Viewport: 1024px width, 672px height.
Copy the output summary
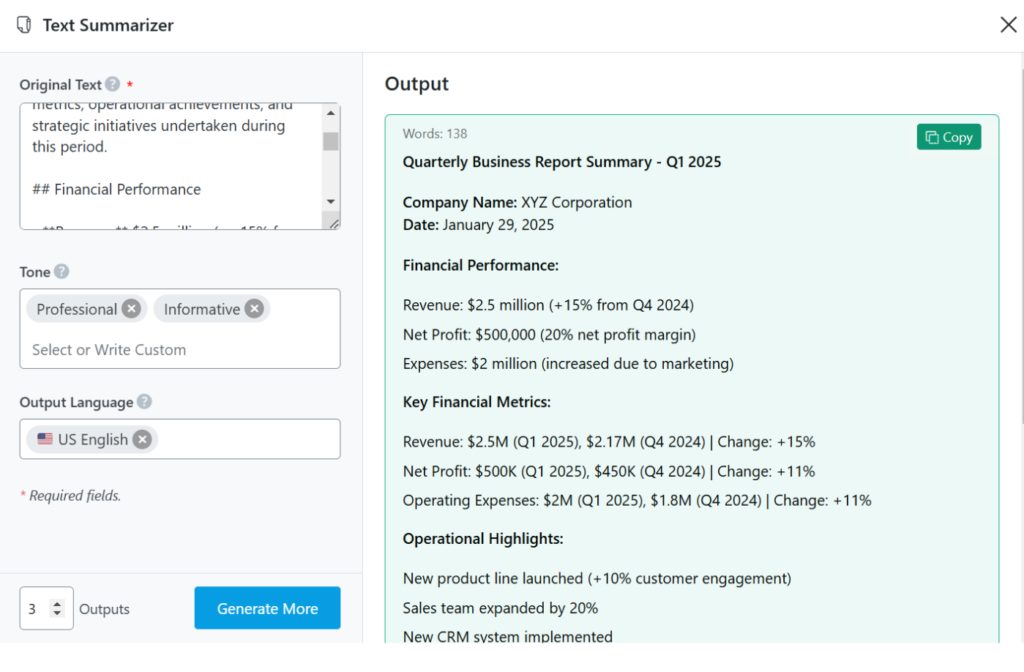coord(948,137)
